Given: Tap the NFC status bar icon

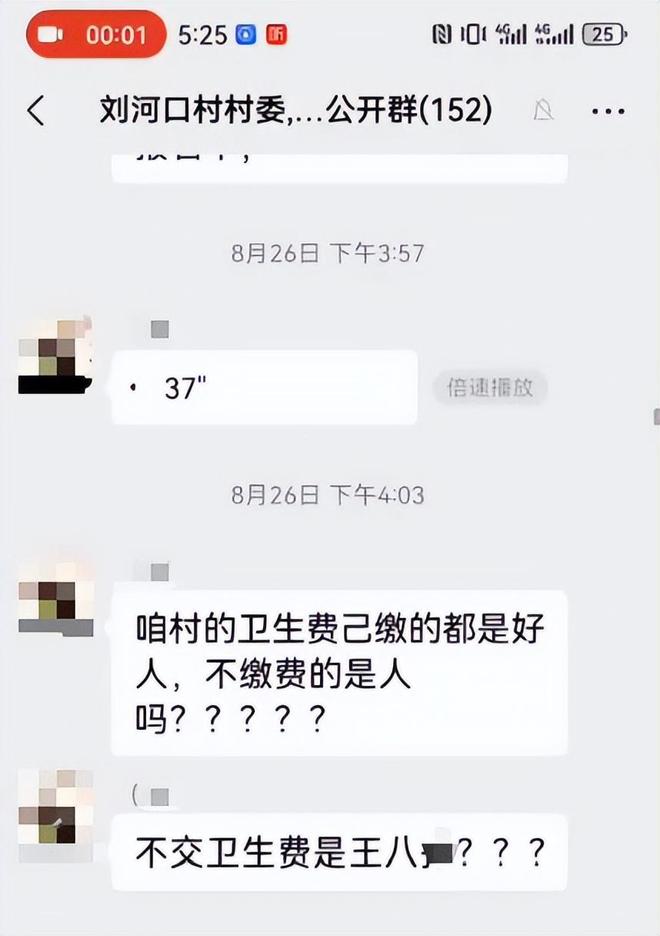Looking at the screenshot, I should coord(441,35).
